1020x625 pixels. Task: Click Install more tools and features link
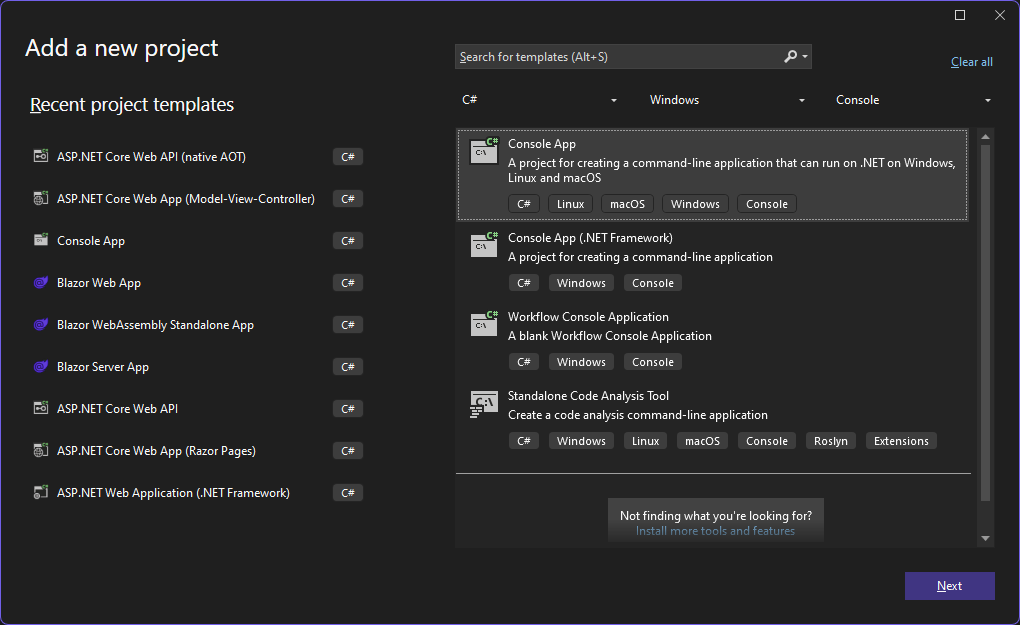[715, 531]
